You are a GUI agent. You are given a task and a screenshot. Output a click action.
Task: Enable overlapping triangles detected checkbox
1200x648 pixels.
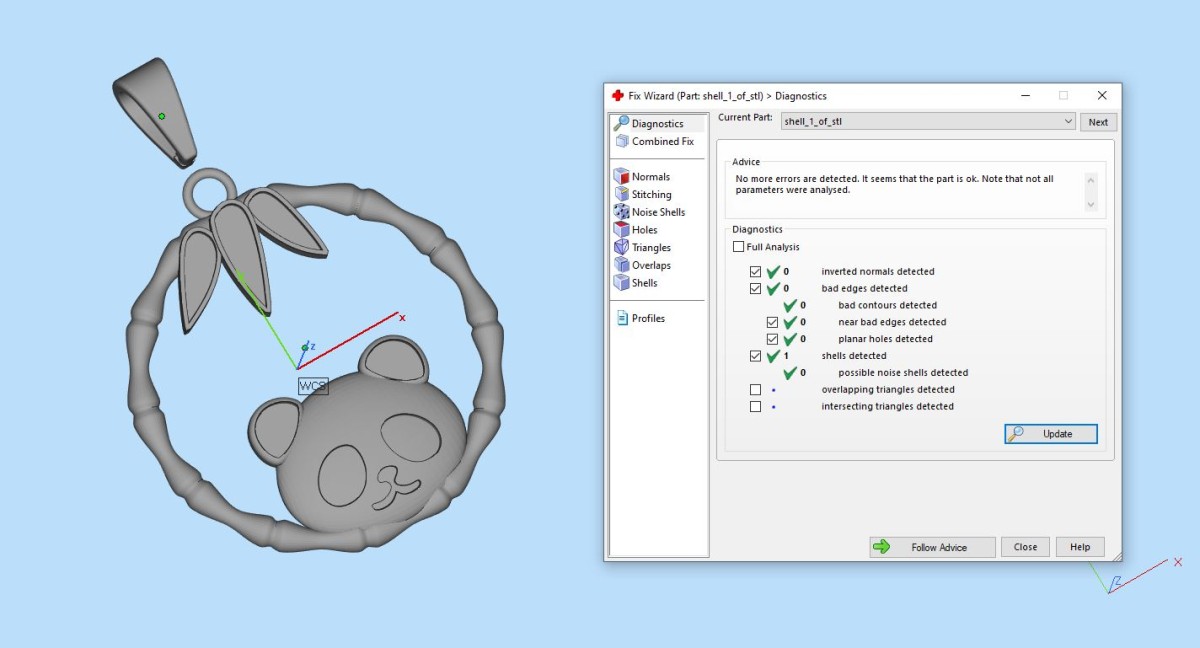tap(755, 389)
